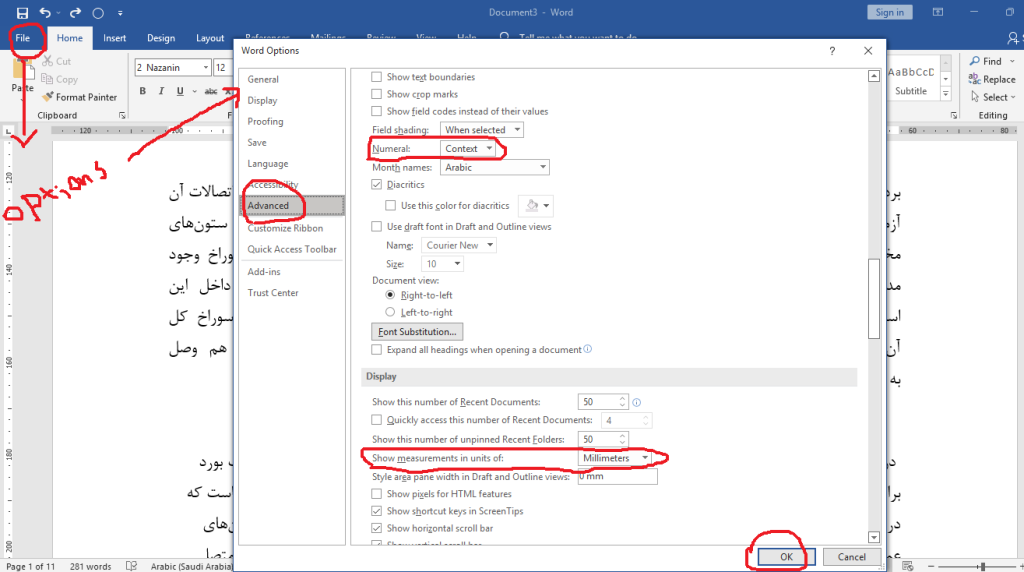Screen dimensions: 1024x572
Task: Select Proofing in Word Options sidebar
Action: [x=266, y=122]
